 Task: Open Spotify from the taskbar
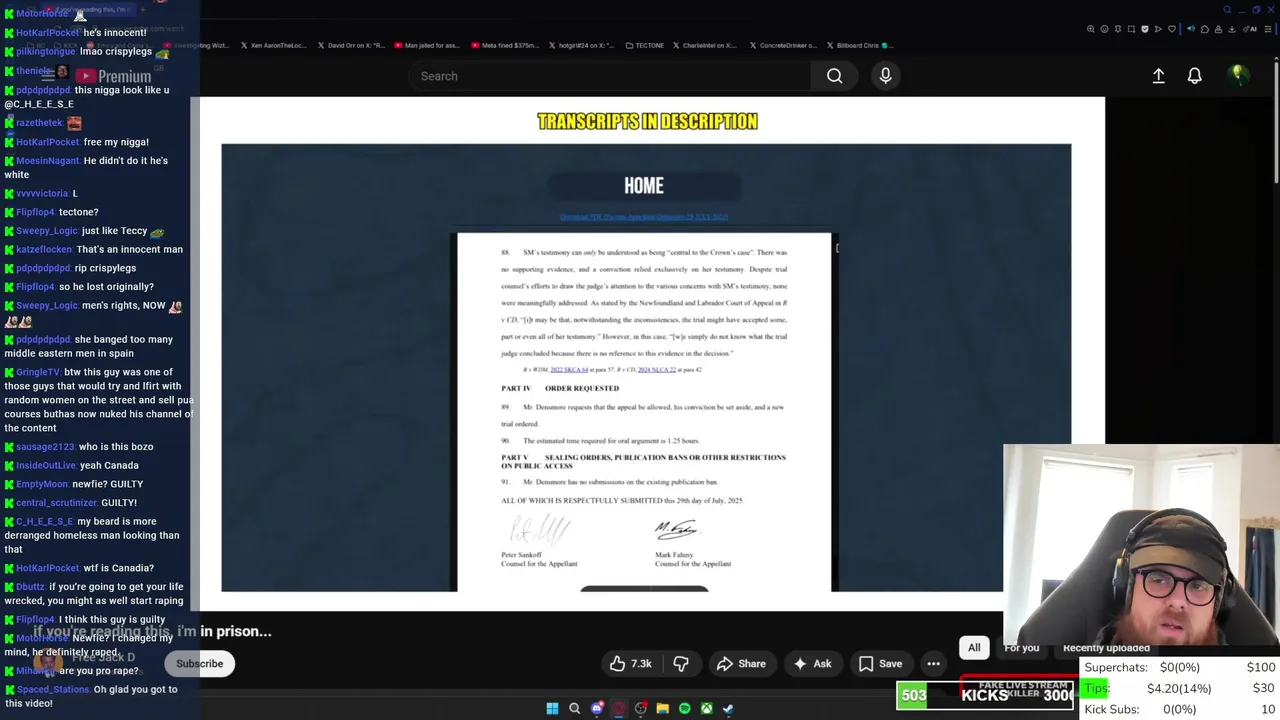(684, 709)
